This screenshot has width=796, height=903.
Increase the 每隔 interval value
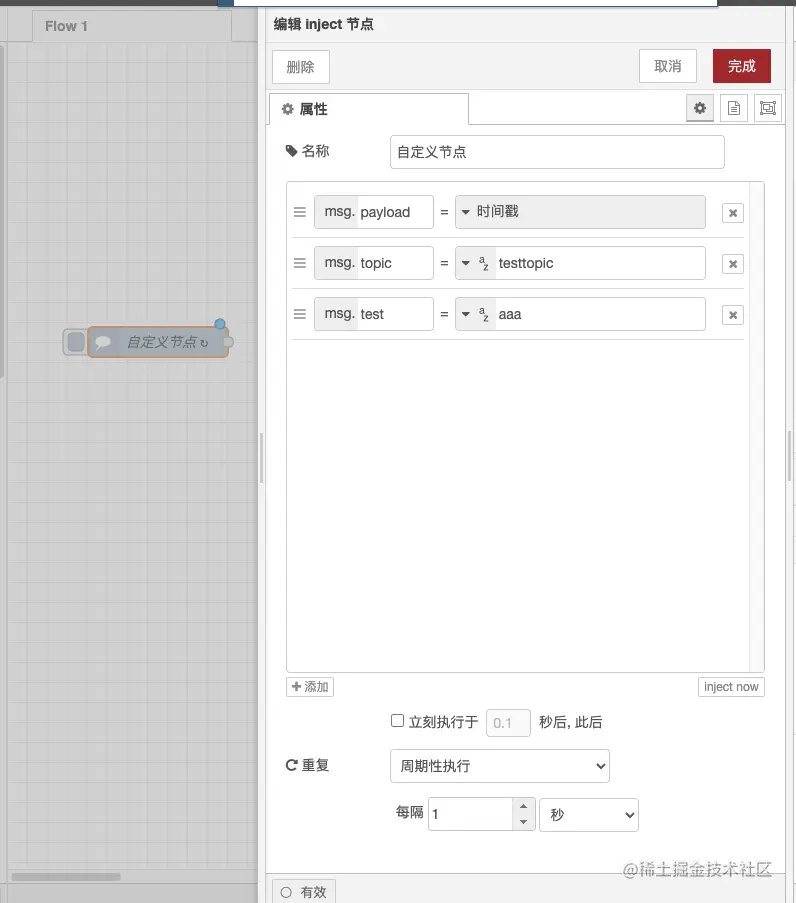(523, 807)
